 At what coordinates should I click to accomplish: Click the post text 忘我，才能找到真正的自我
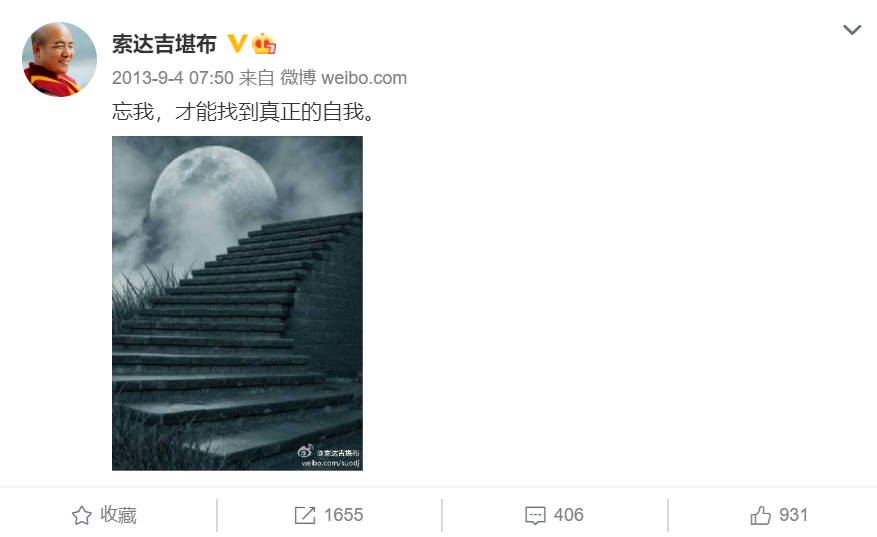(x=244, y=112)
